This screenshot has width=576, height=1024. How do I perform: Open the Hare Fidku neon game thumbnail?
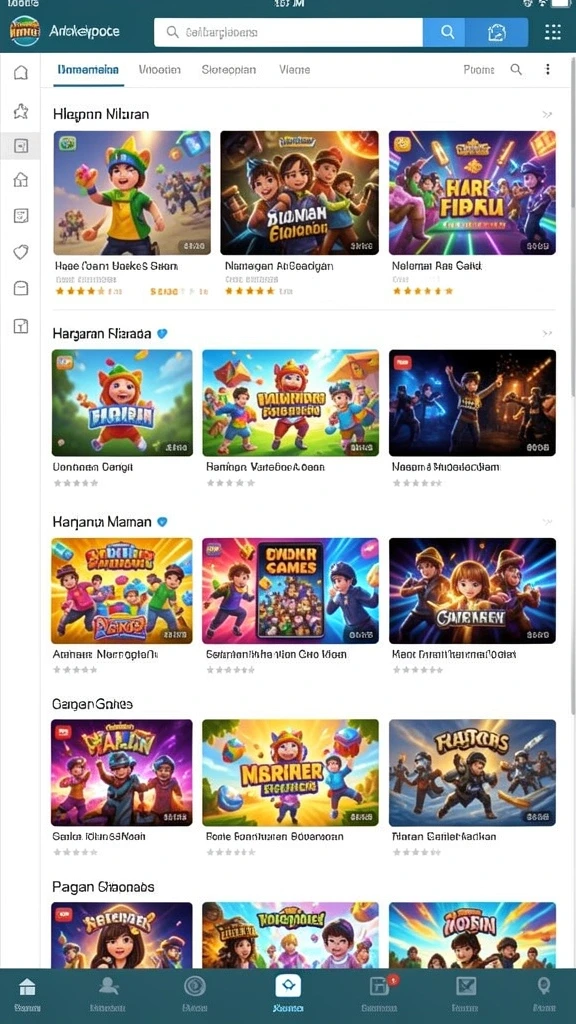pos(472,193)
